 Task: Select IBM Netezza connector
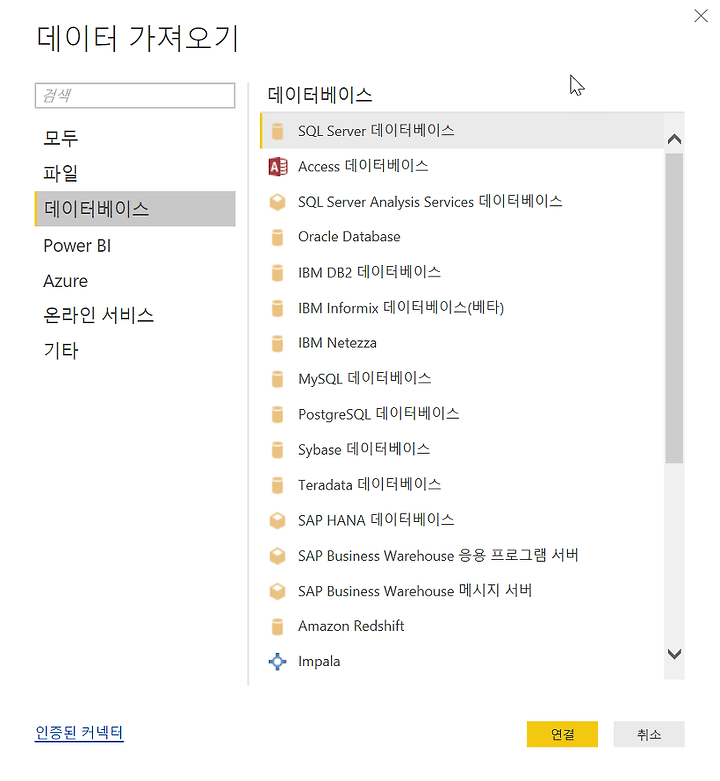(x=462, y=343)
